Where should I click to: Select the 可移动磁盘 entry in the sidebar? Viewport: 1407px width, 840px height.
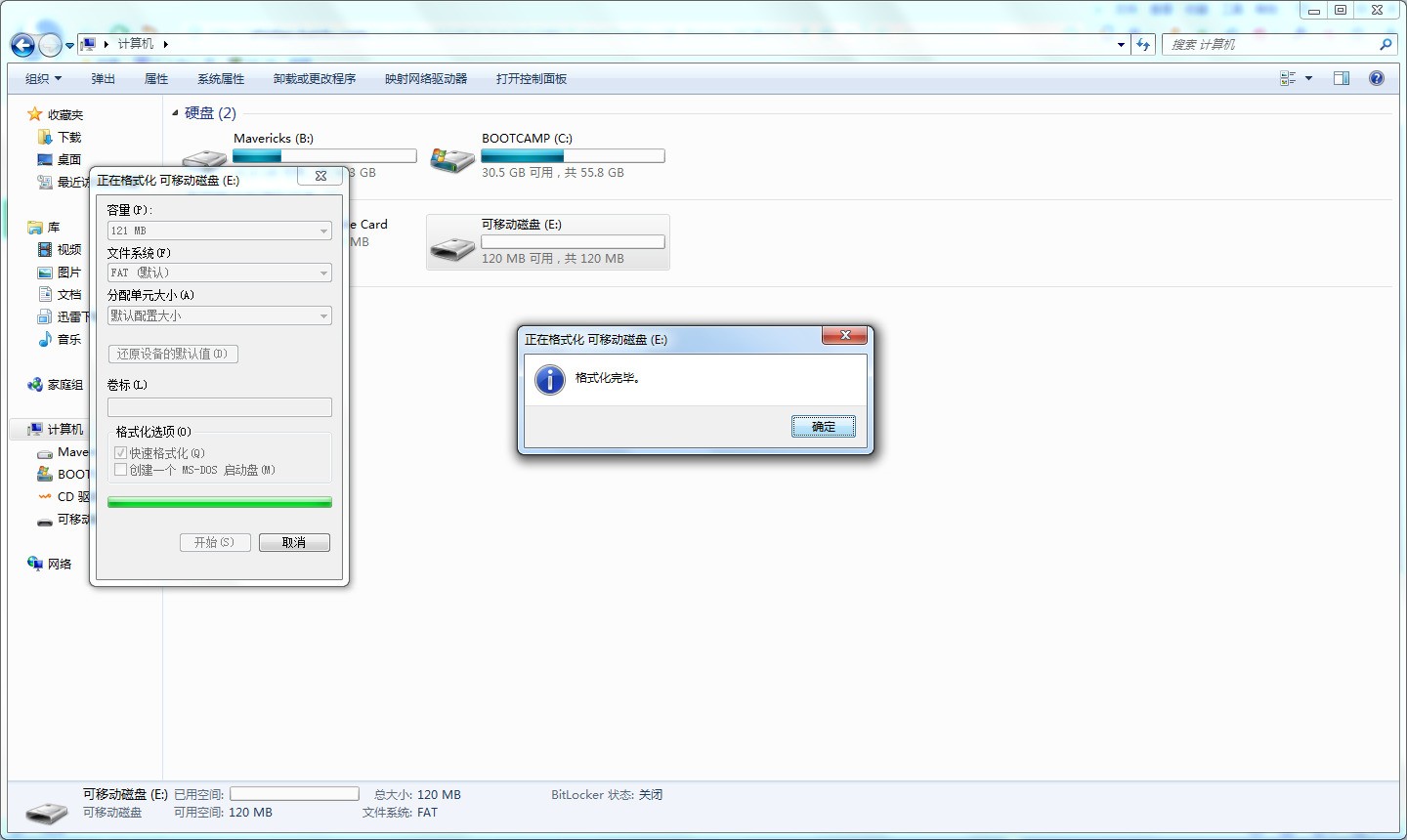(63, 520)
